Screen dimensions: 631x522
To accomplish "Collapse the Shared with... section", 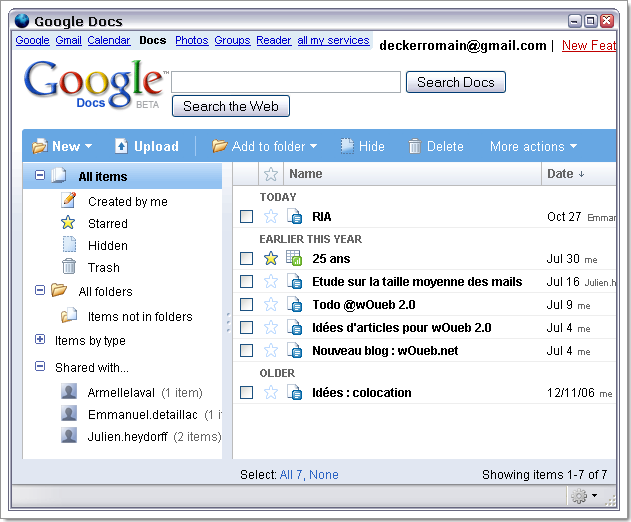I will click(40, 366).
